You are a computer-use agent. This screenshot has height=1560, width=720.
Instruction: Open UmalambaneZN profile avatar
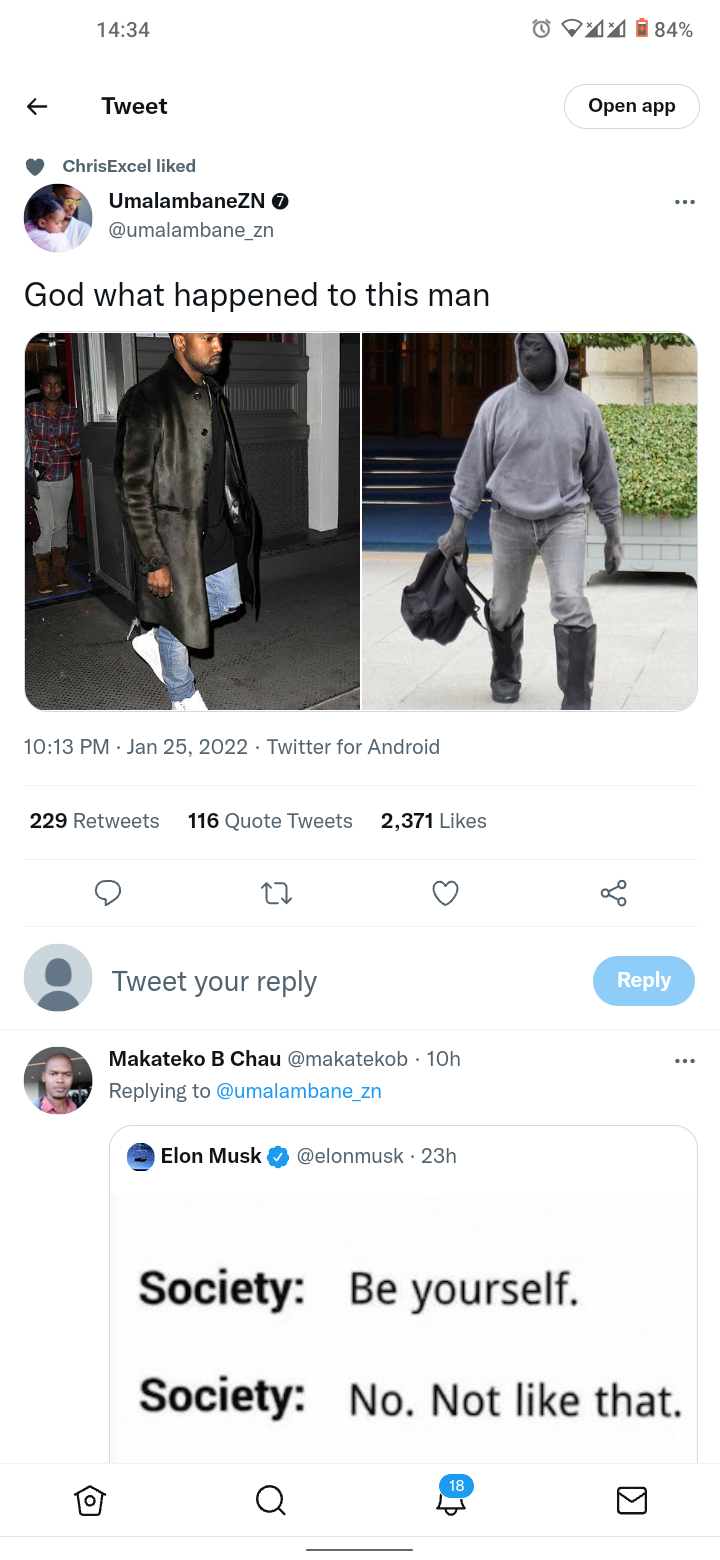58,218
